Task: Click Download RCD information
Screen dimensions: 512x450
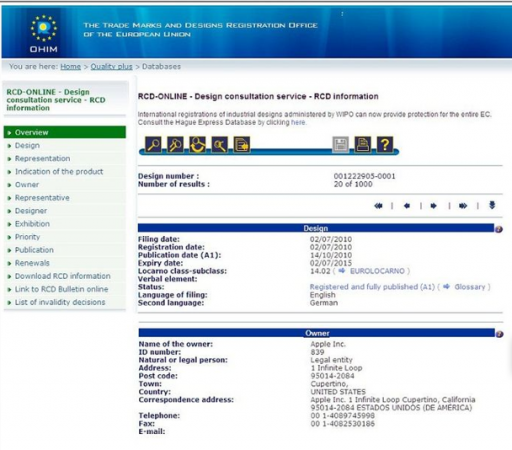Action: coord(62,276)
